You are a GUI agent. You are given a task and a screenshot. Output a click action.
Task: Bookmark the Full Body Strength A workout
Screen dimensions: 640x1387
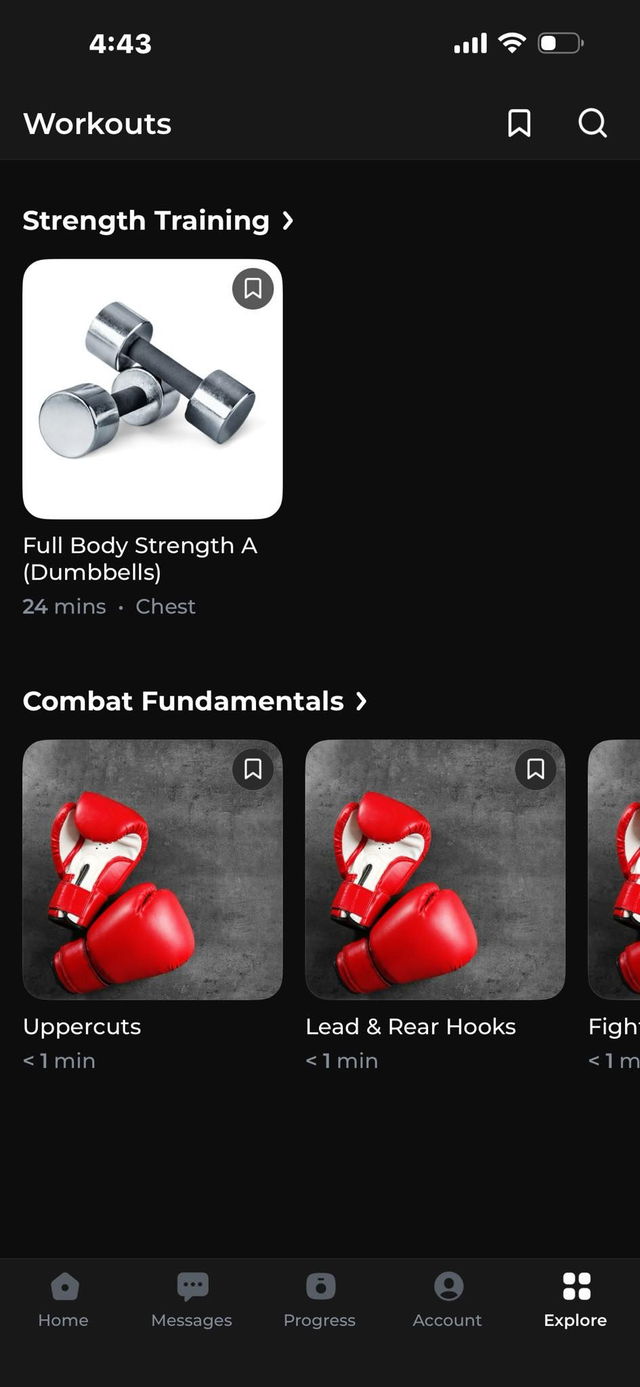tap(253, 289)
